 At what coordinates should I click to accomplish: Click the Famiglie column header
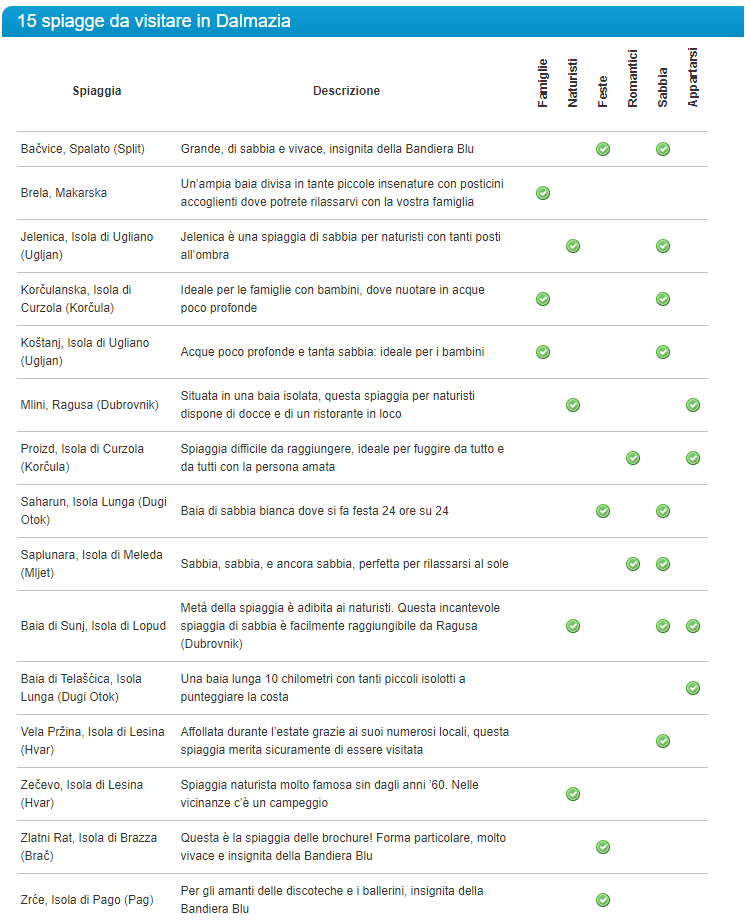click(x=543, y=83)
